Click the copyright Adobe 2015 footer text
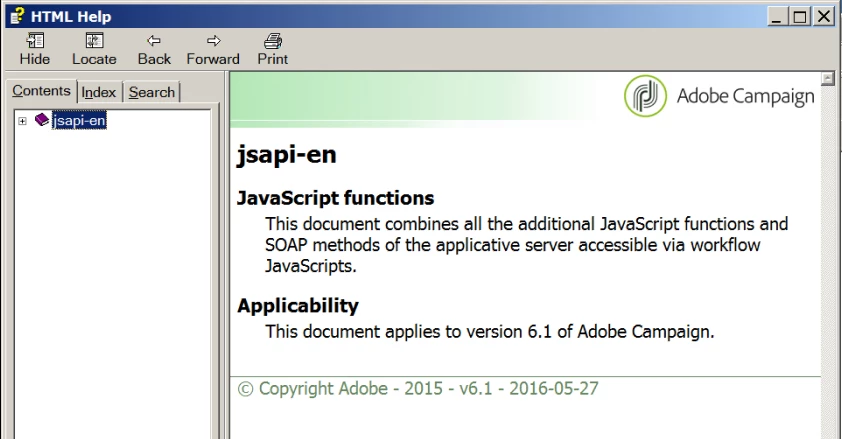 tap(418, 388)
